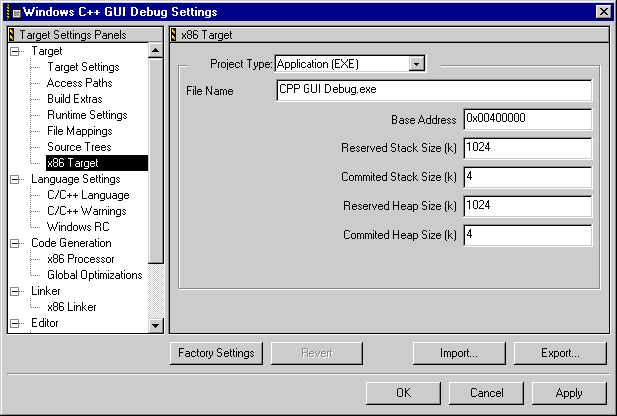Click the Commited Stack Size field

pos(527,177)
